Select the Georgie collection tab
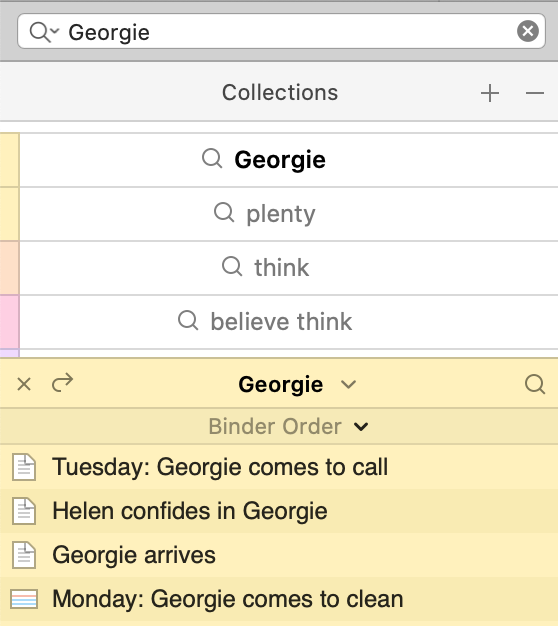 pyautogui.click(x=289, y=160)
